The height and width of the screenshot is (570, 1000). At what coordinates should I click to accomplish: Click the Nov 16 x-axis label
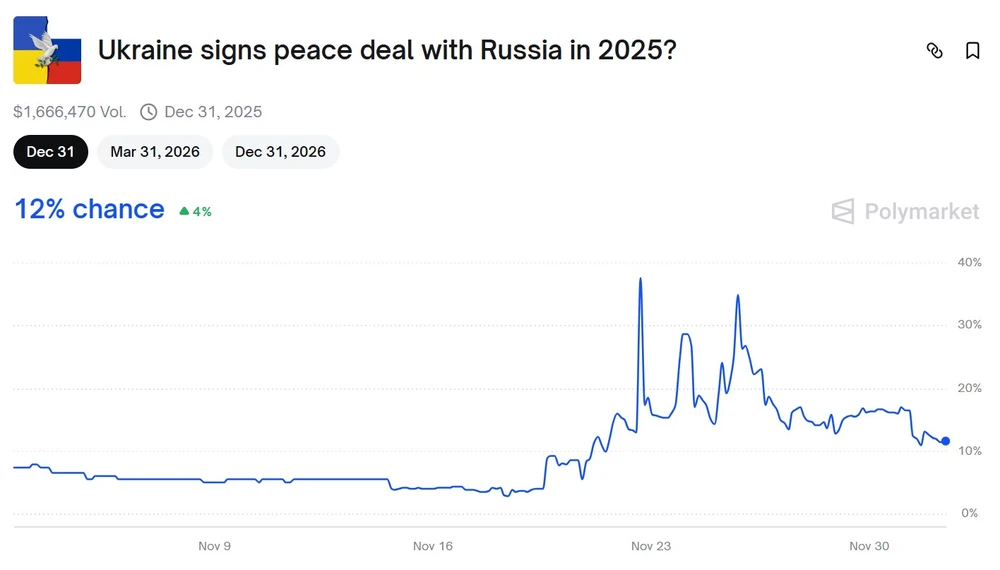[433, 546]
